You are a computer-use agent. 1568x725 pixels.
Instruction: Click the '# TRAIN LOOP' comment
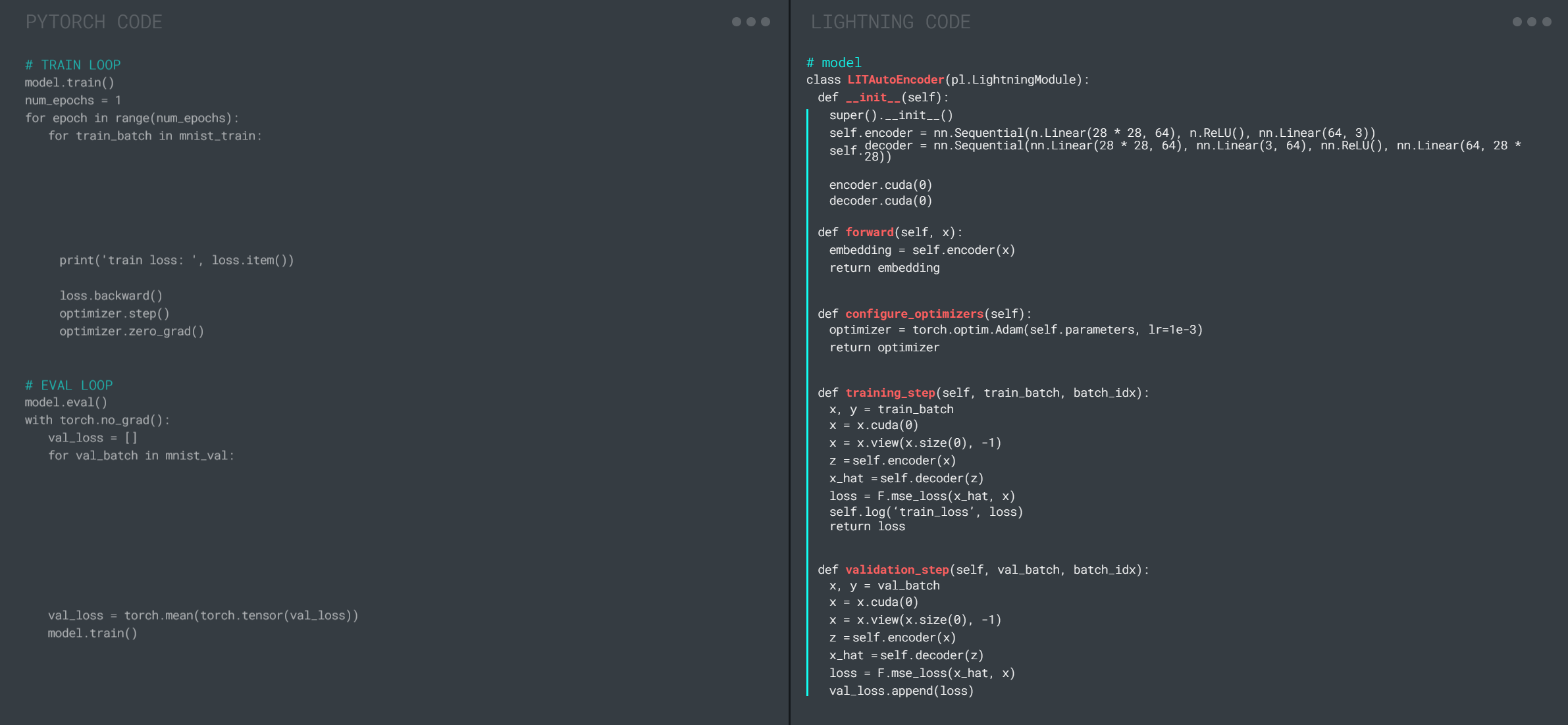pyautogui.click(x=72, y=64)
